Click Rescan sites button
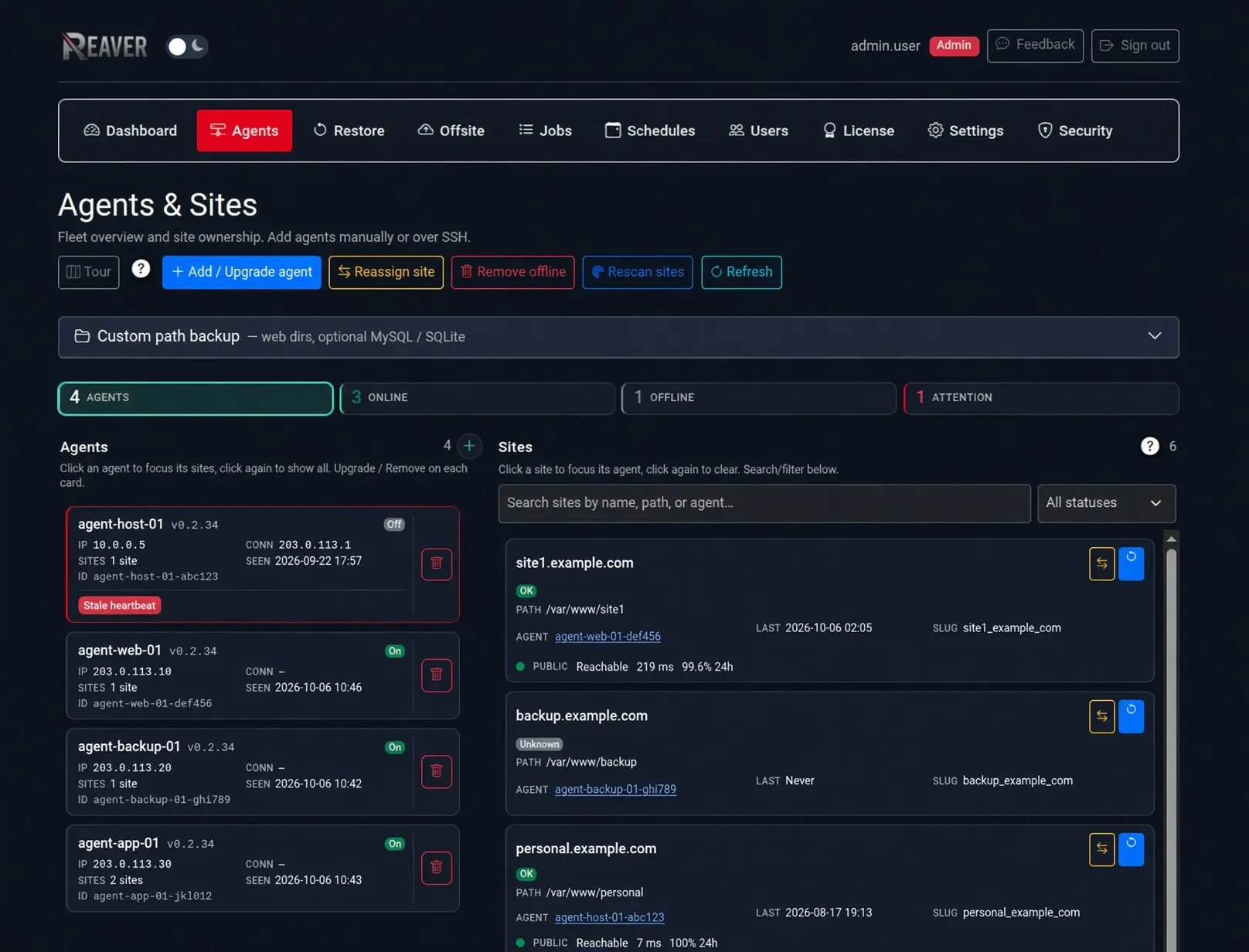 pyautogui.click(x=638, y=272)
